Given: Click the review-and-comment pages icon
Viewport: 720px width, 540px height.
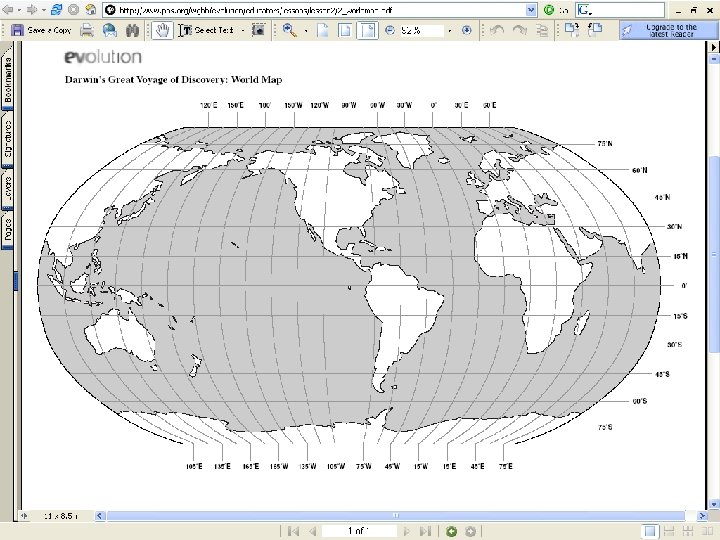Looking at the screenshot, I should (572, 30).
